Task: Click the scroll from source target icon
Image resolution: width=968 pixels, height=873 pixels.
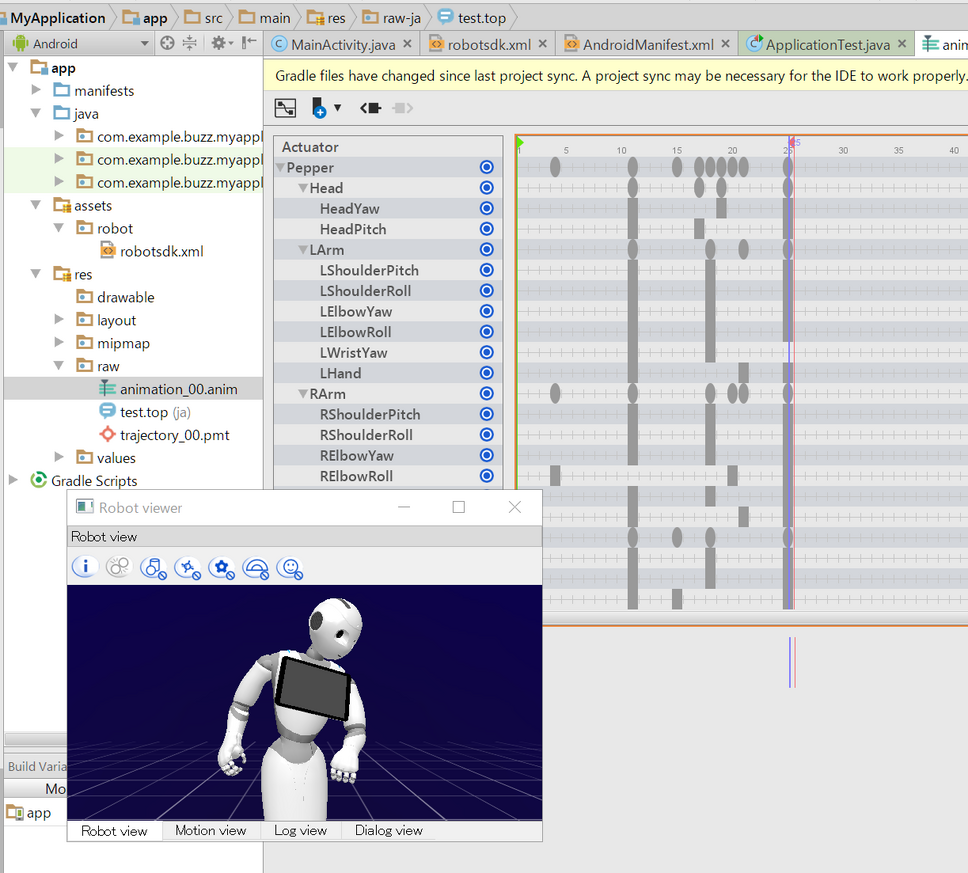Action: 167,43
